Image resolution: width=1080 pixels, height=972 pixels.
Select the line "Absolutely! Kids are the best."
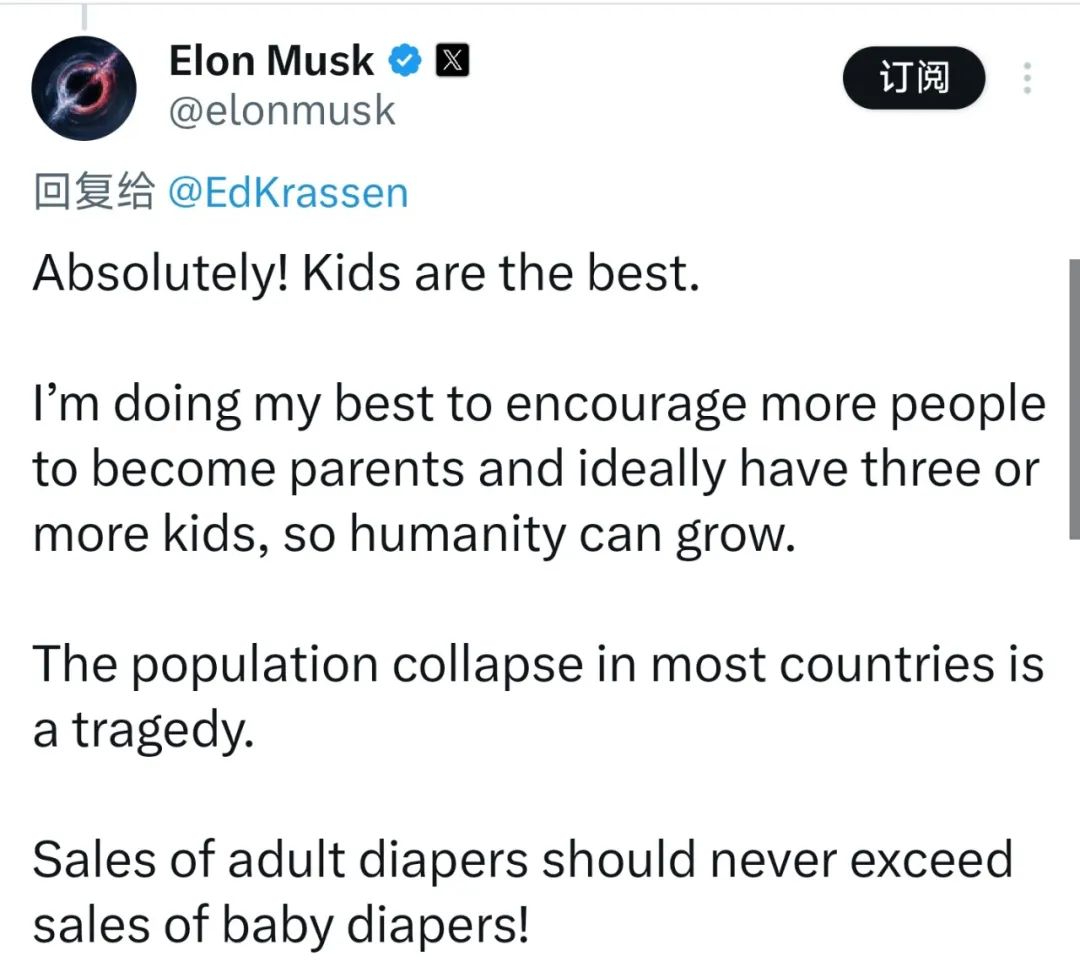(366, 273)
